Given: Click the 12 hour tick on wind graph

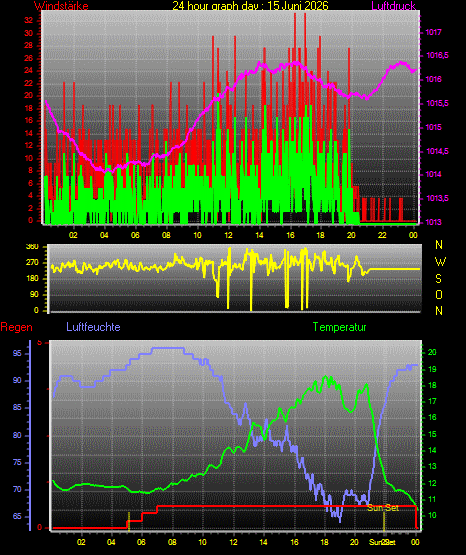Looking at the screenshot, I should (228, 235).
